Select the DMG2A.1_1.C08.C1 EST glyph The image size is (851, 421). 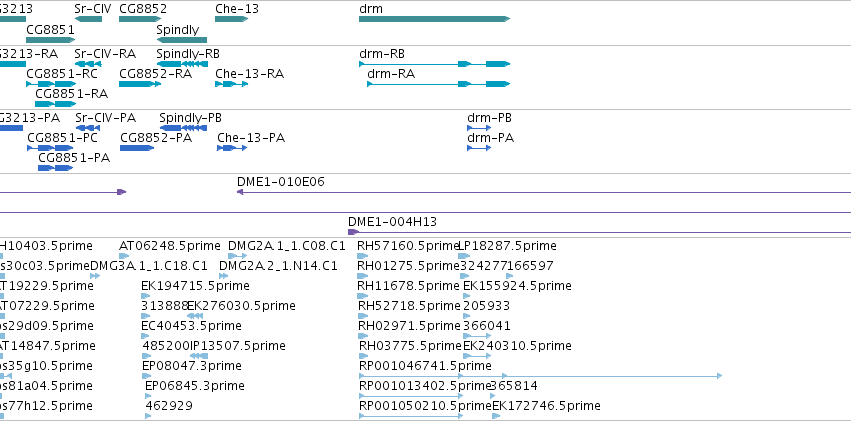coord(237,256)
